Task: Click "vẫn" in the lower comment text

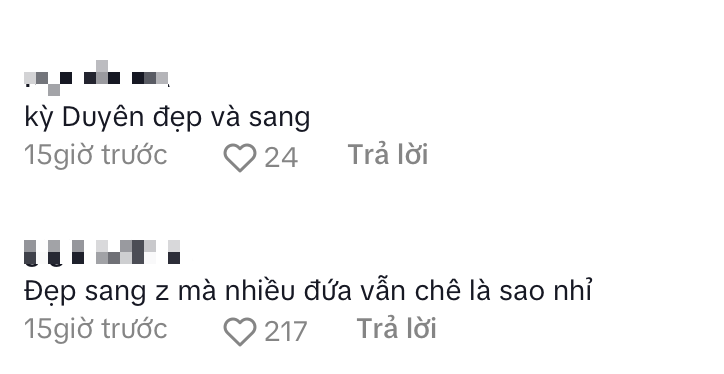Action: 381,291
